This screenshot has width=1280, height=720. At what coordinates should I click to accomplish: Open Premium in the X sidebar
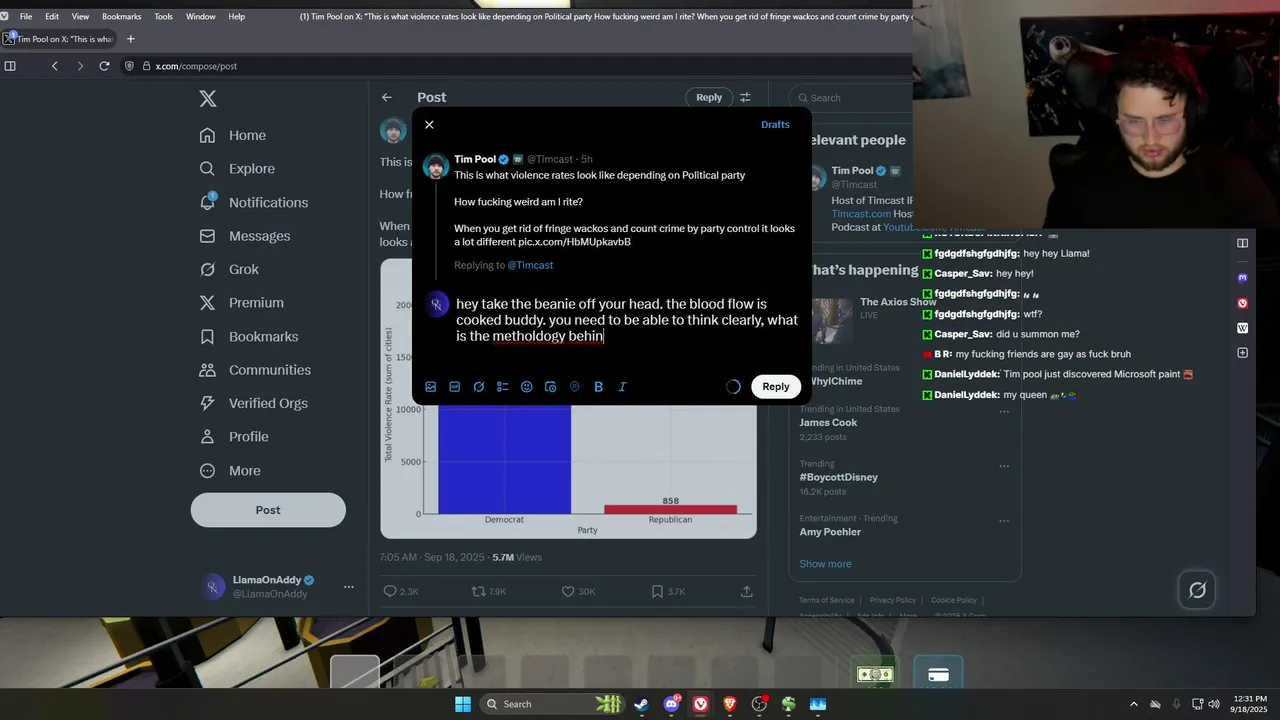(242, 302)
